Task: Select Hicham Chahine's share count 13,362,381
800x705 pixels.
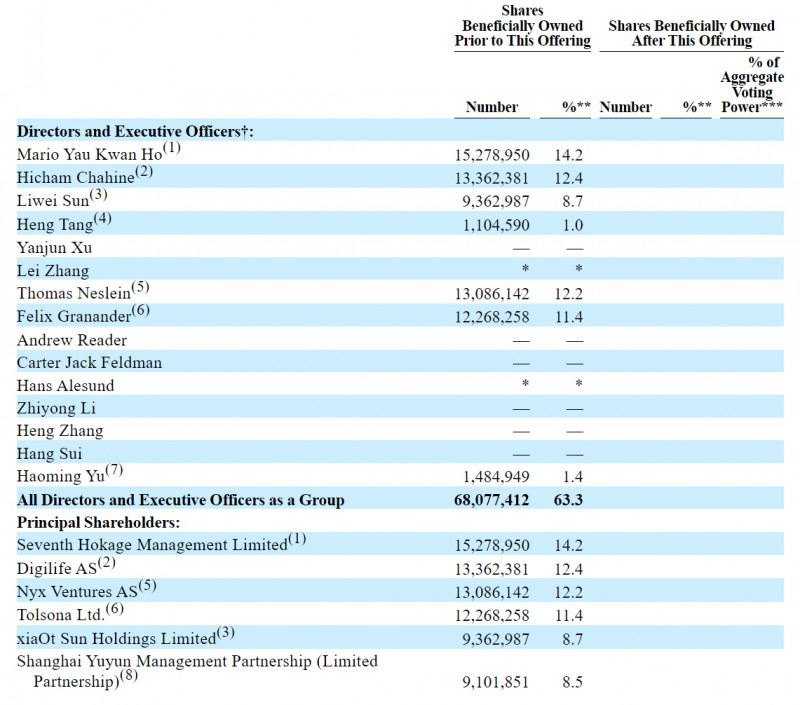Action: click(492, 179)
